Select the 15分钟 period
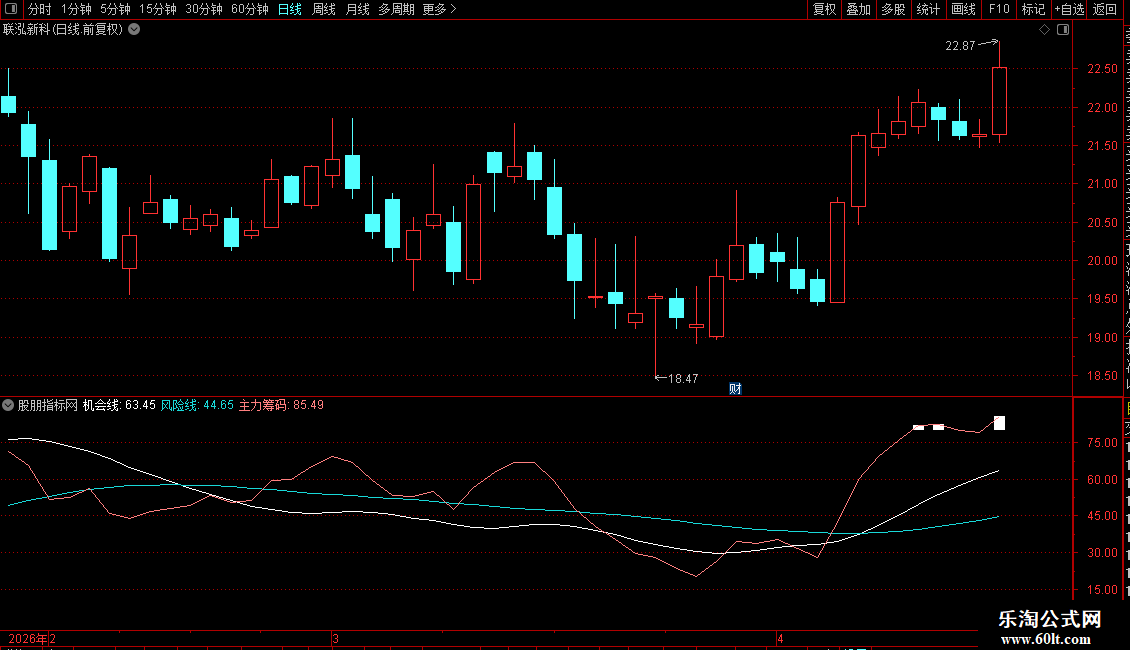Viewport: 1130px width, 650px height. [x=158, y=9]
